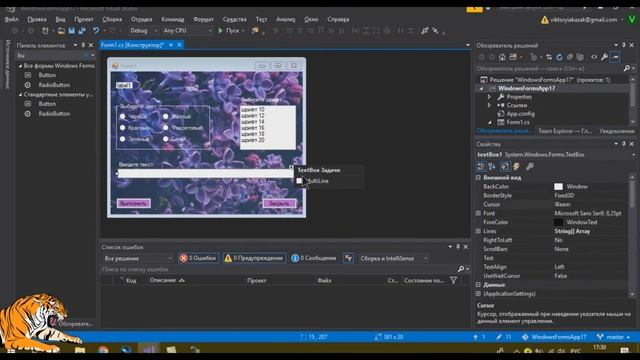The width and height of the screenshot is (640, 360).
Task: Select the Красный radio button
Action: click(122, 128)
